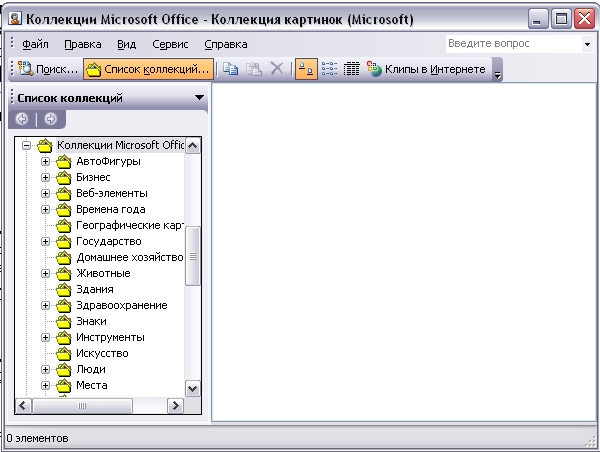
Task: Switch to List view icon
Action: point(329,69)
